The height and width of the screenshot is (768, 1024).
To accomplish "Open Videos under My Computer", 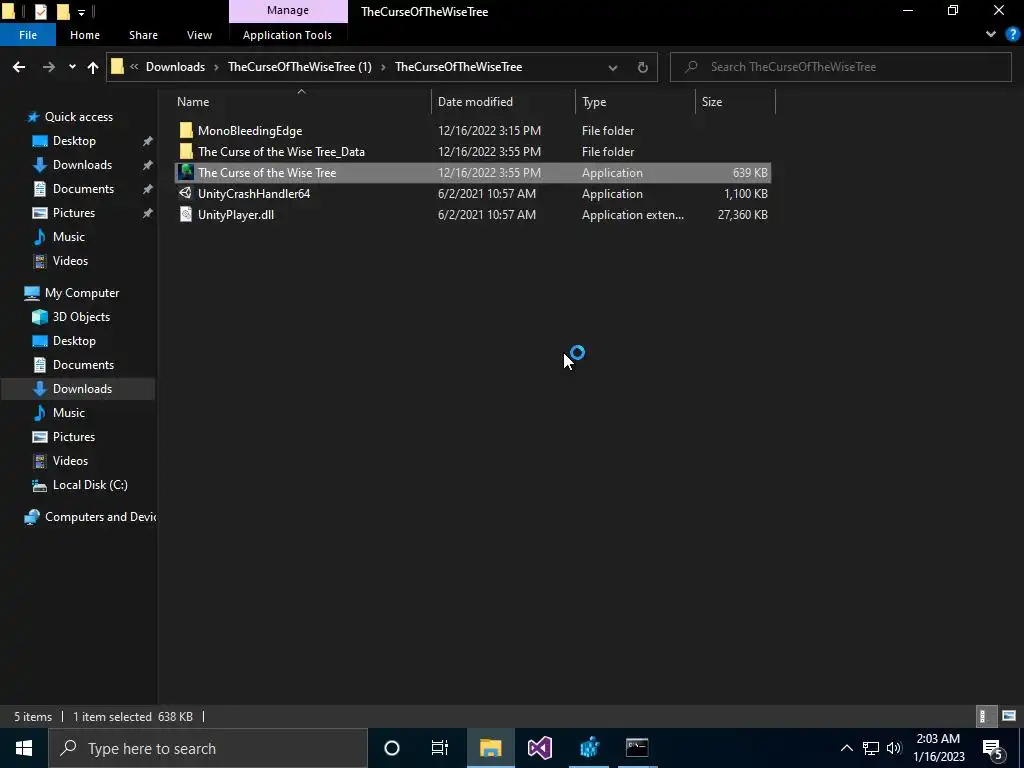I will coord(70,461).
